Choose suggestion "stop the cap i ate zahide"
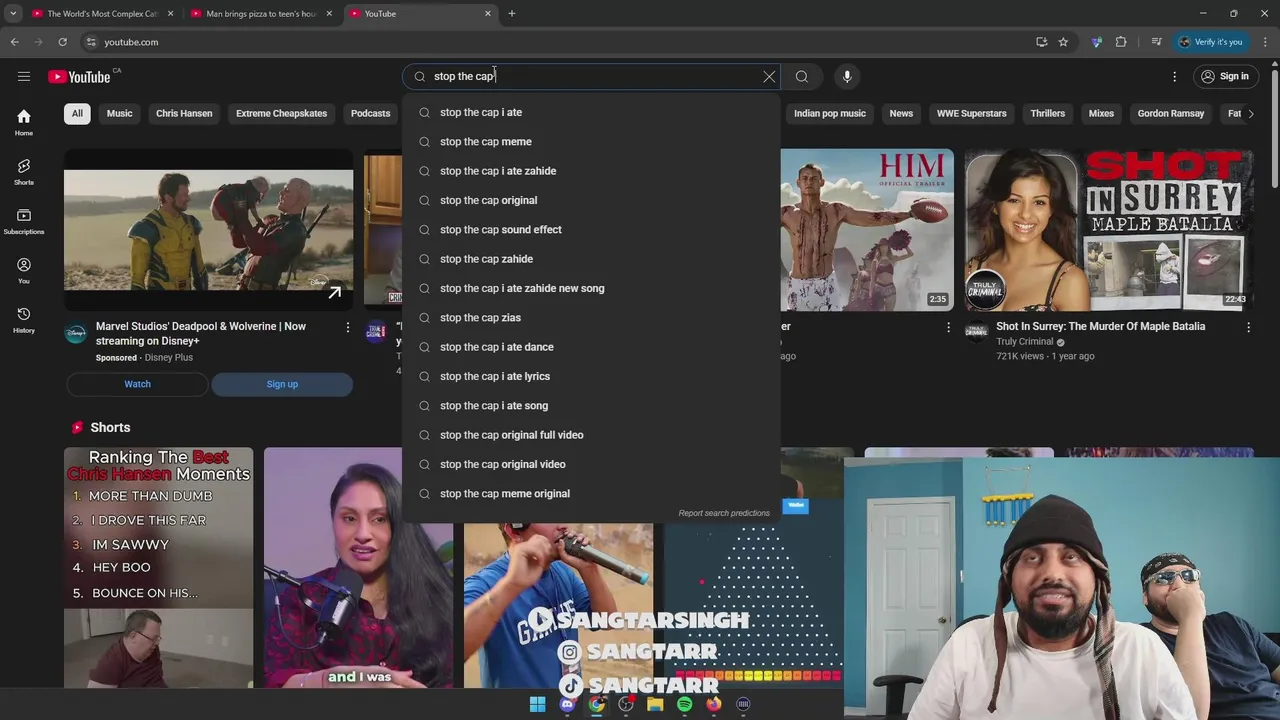This screenshot has height=720, width=1280. tap(591, 171)
